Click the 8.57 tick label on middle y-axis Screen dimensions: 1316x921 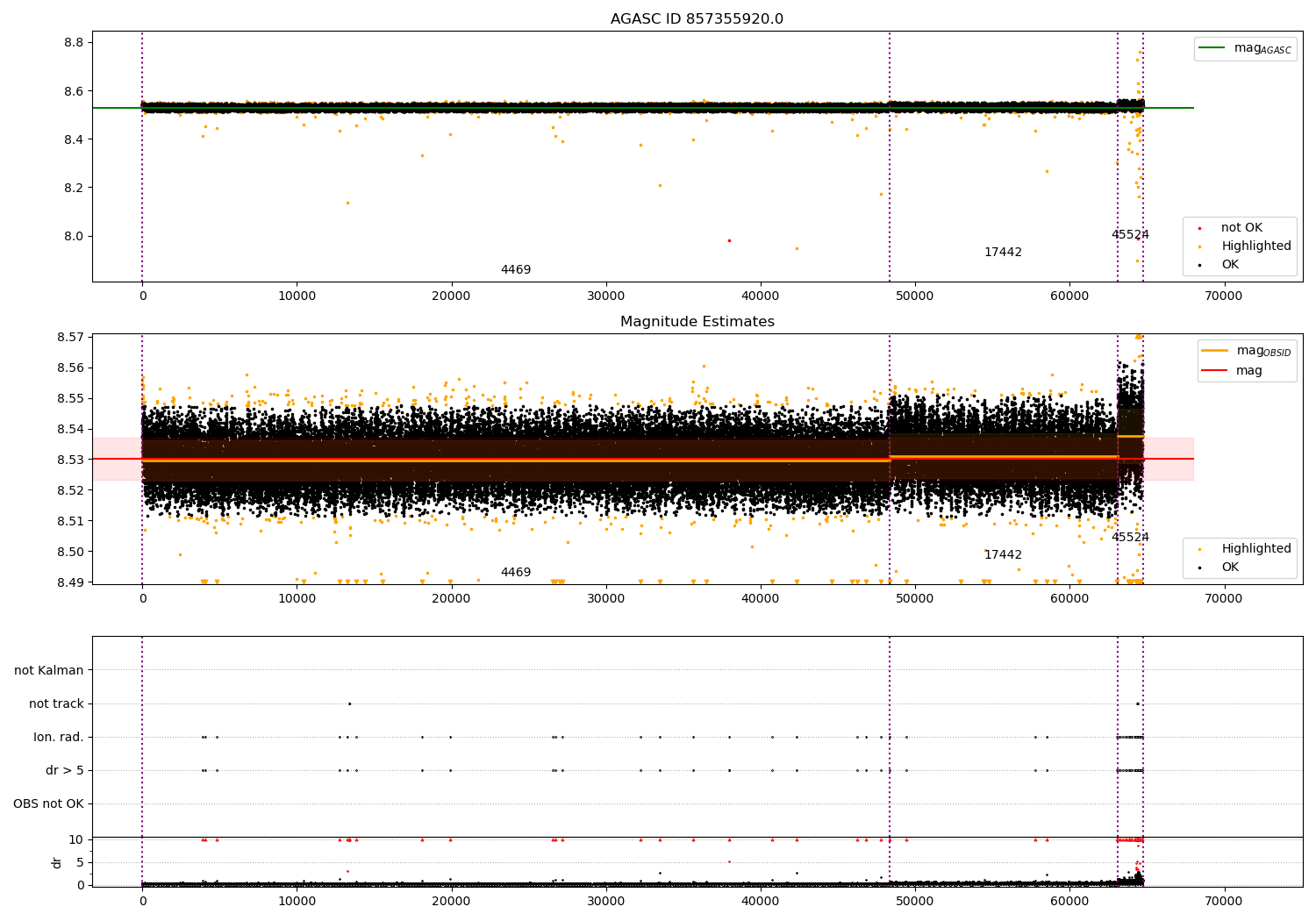[70, 338]
